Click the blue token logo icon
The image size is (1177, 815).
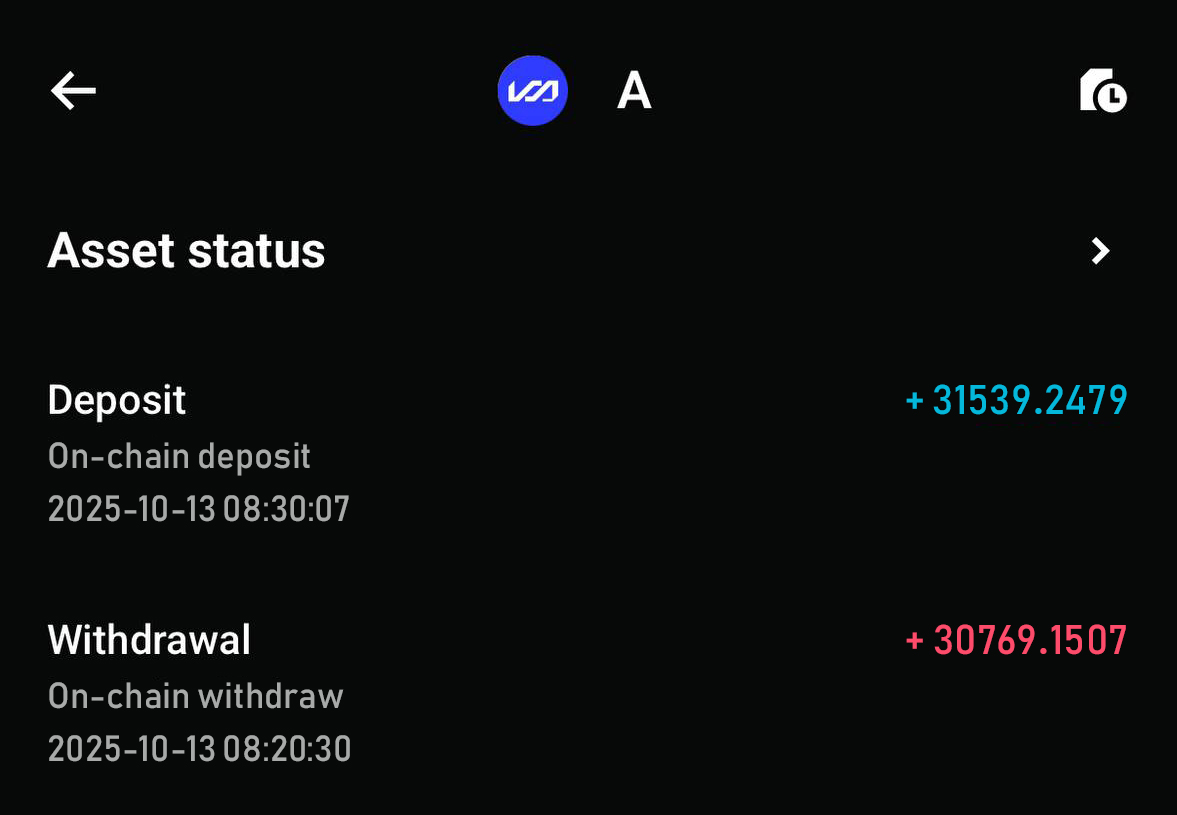(x=532, y=91)
